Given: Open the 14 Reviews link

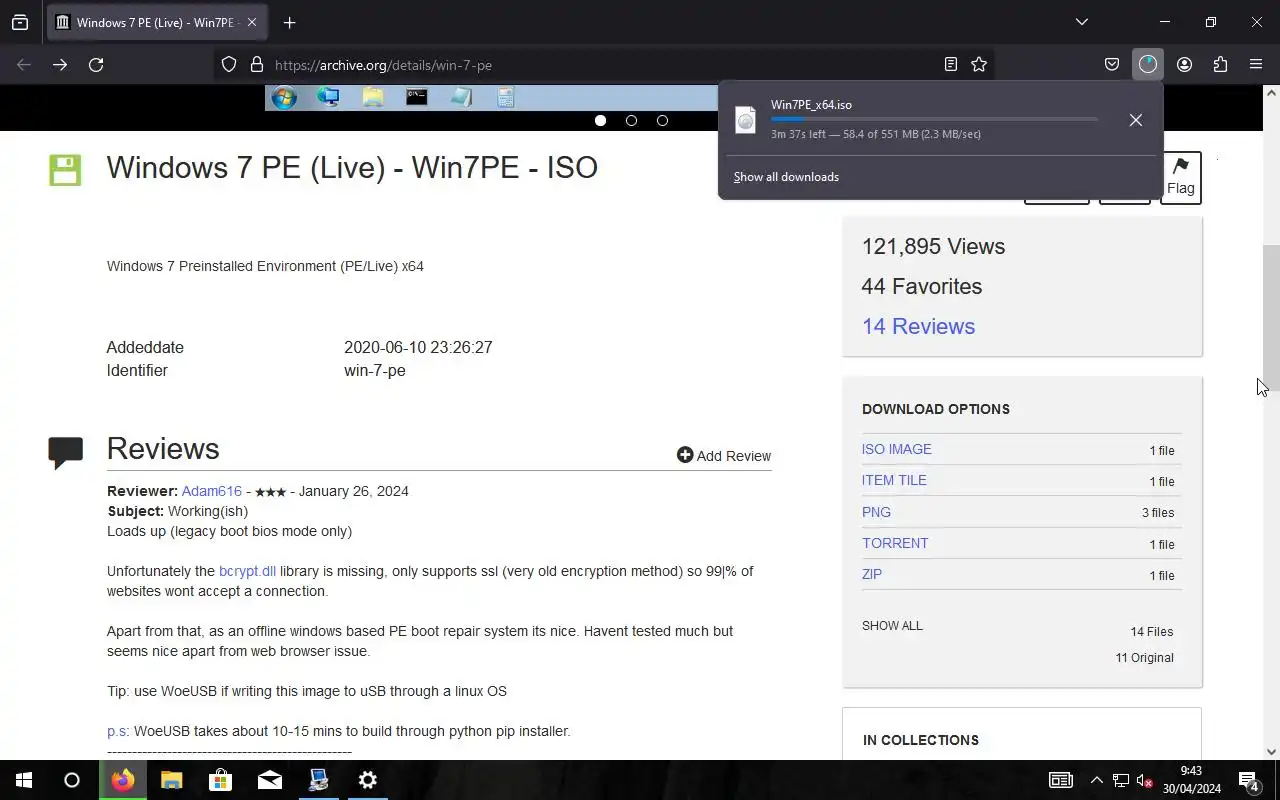Looking at the screenshot, I should (918, 326).
